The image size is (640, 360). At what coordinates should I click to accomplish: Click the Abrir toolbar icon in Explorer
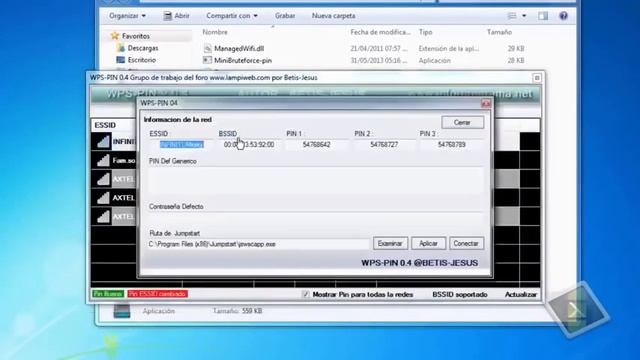[168, 16]
